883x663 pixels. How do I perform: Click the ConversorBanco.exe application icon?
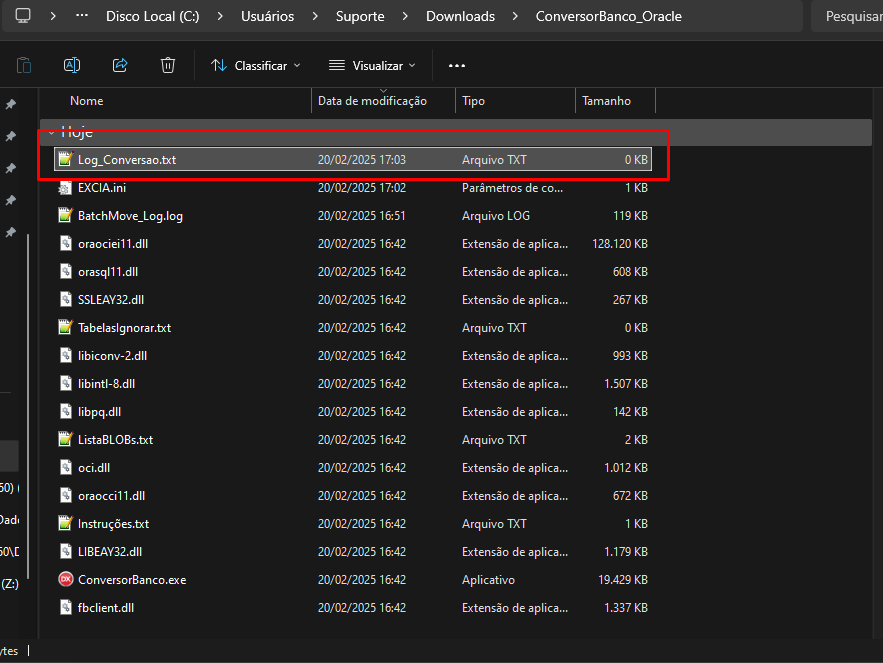66,580
